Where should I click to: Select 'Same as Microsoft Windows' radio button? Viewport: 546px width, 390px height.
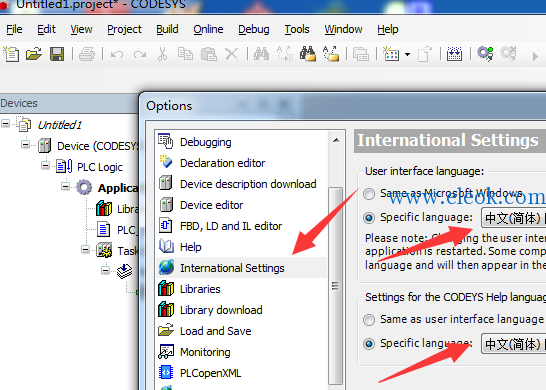coord(369,194)
